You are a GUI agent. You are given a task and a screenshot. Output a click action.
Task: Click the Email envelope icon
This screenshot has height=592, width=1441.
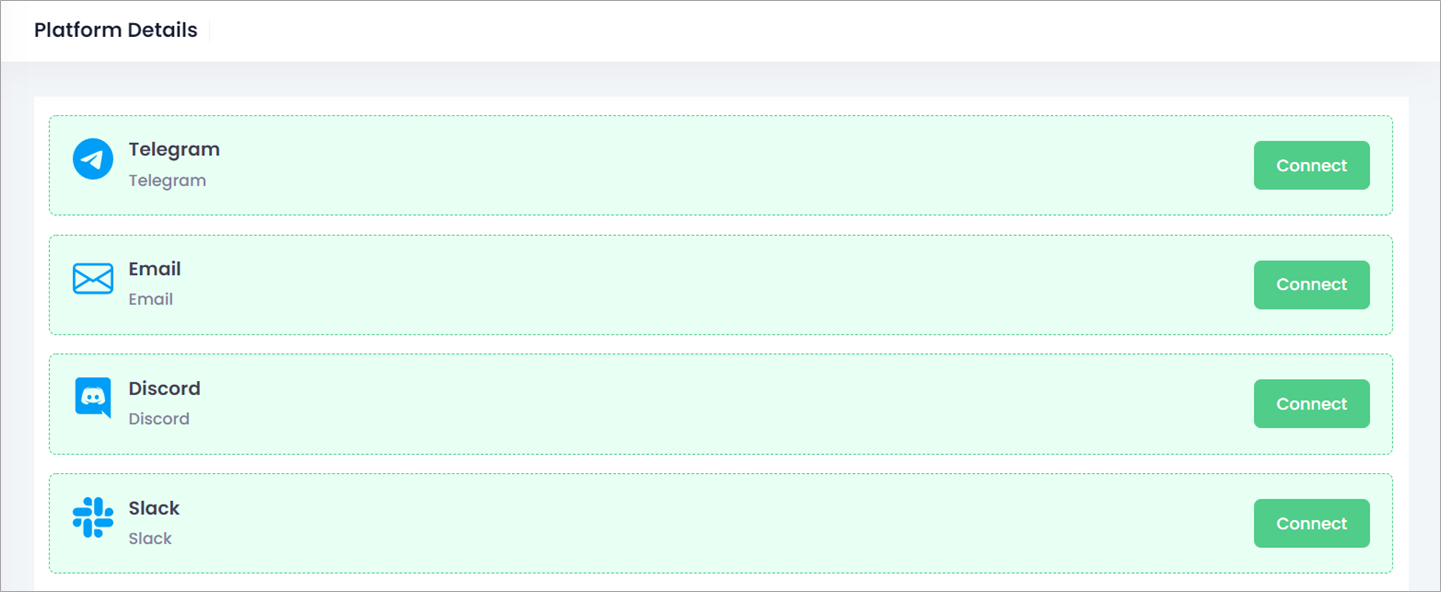[x=93, y=279]
